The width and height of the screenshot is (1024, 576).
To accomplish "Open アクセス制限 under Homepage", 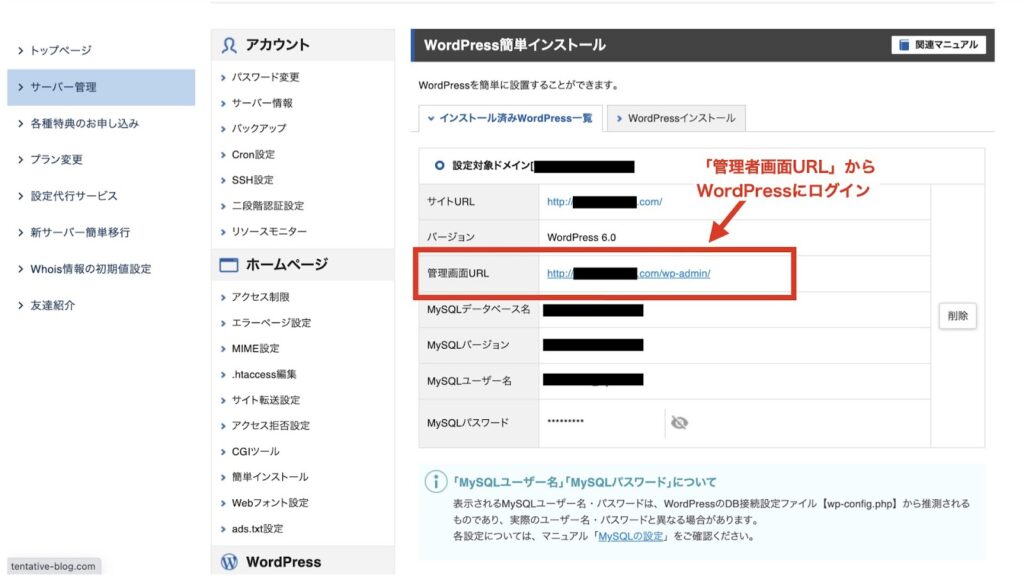I will pyautogui.click(x=261, y=297).
